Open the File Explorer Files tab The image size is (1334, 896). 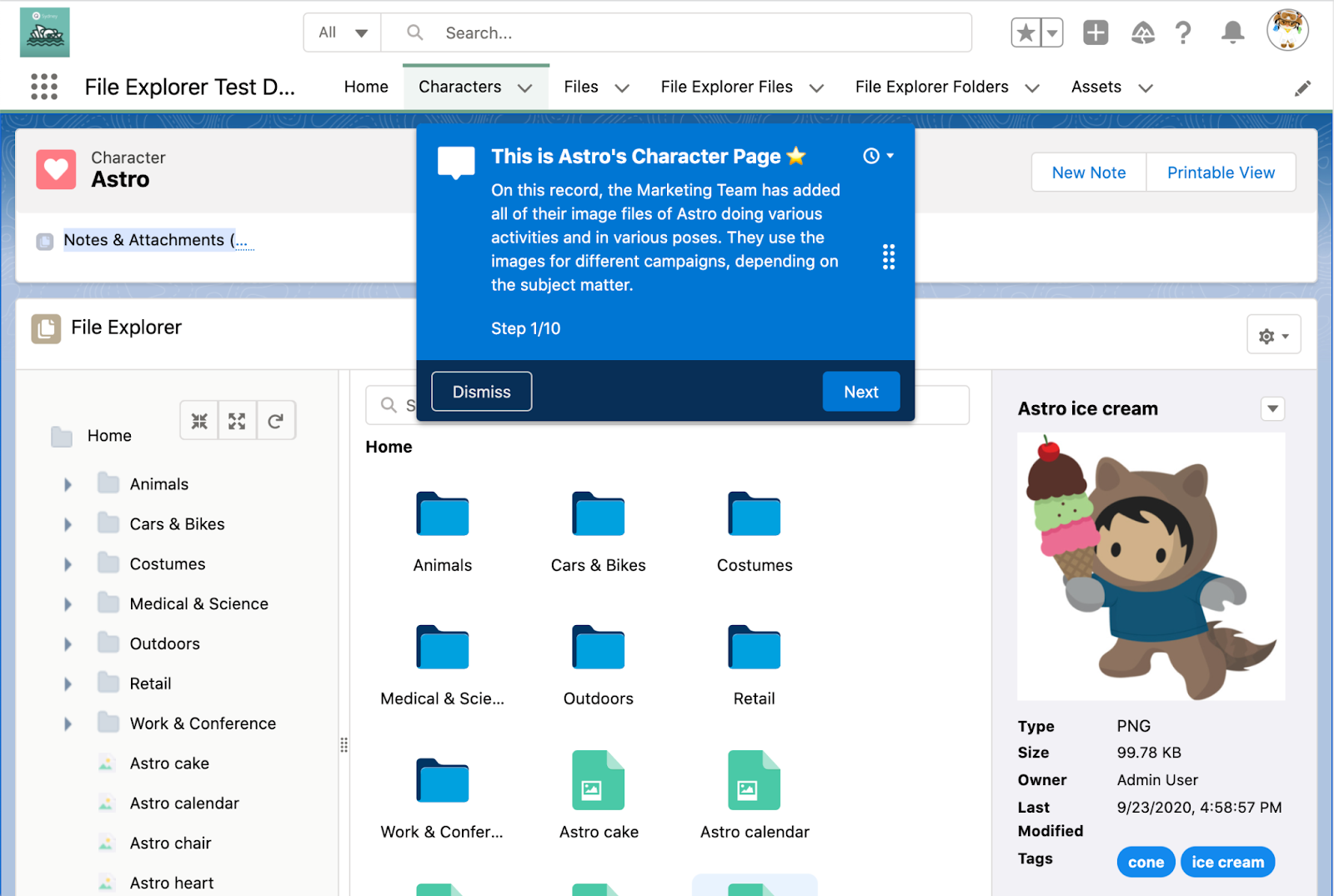point(727,87)
